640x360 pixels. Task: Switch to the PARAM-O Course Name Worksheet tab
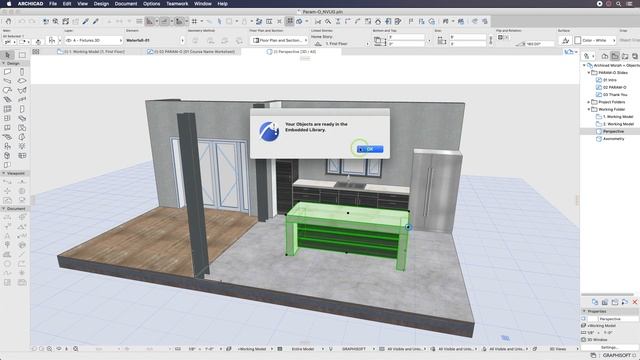pyautogui.click(x=191, y=52)
